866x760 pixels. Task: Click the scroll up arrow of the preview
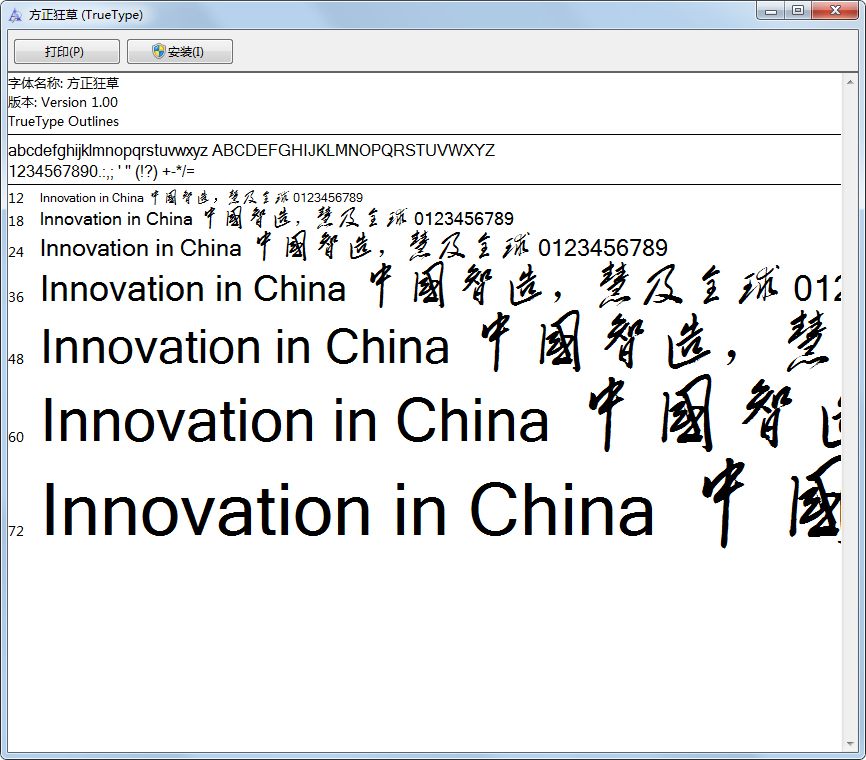(x=850, y=82)
